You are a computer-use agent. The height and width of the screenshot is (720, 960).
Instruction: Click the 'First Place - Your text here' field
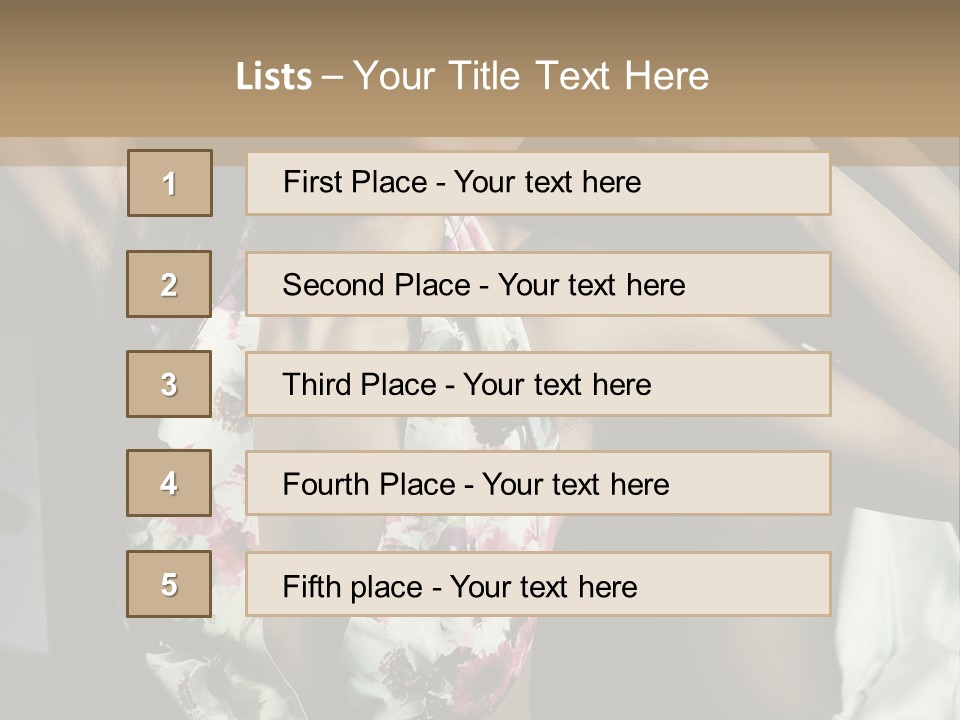(538, 183)
